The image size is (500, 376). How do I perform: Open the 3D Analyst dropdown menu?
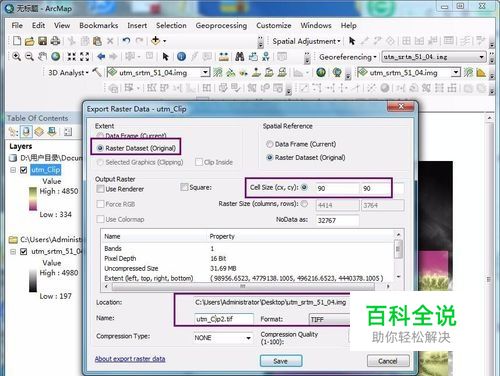(68, 72)
